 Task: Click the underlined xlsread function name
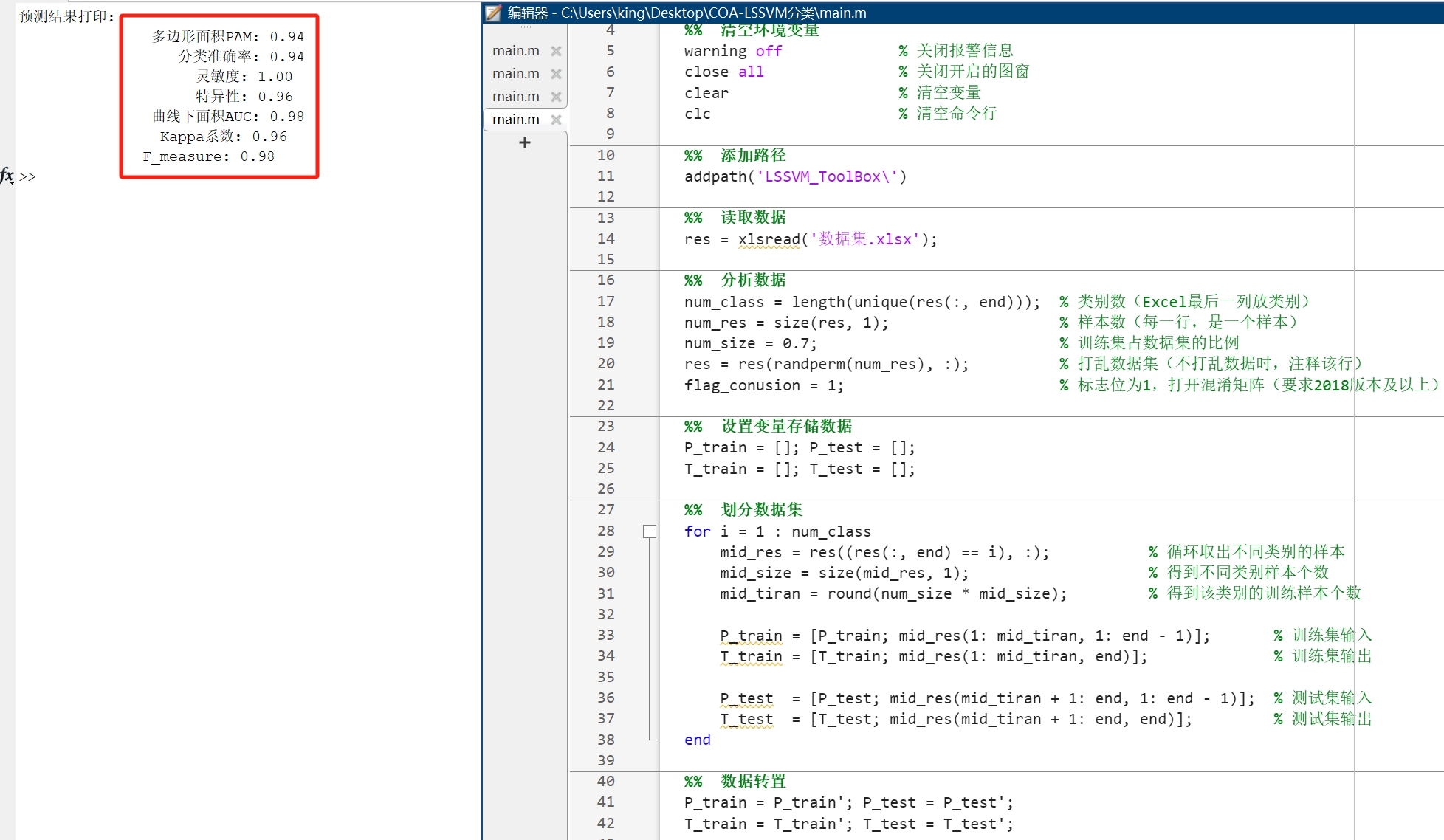pos(769,239)
